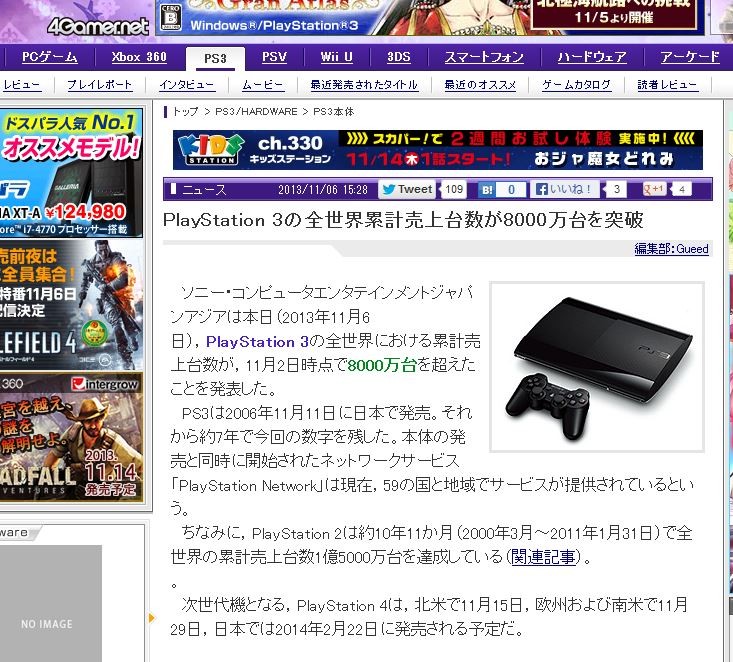Open the ハードウェア tab
Viewport: 733px width, 662px height.
coord(592,57)
